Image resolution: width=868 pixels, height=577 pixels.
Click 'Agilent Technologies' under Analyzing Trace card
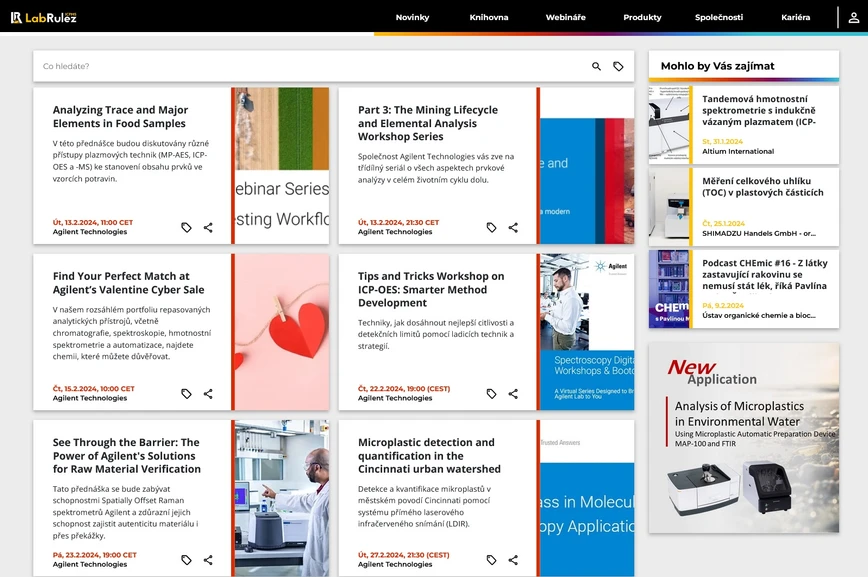point(90,232)
